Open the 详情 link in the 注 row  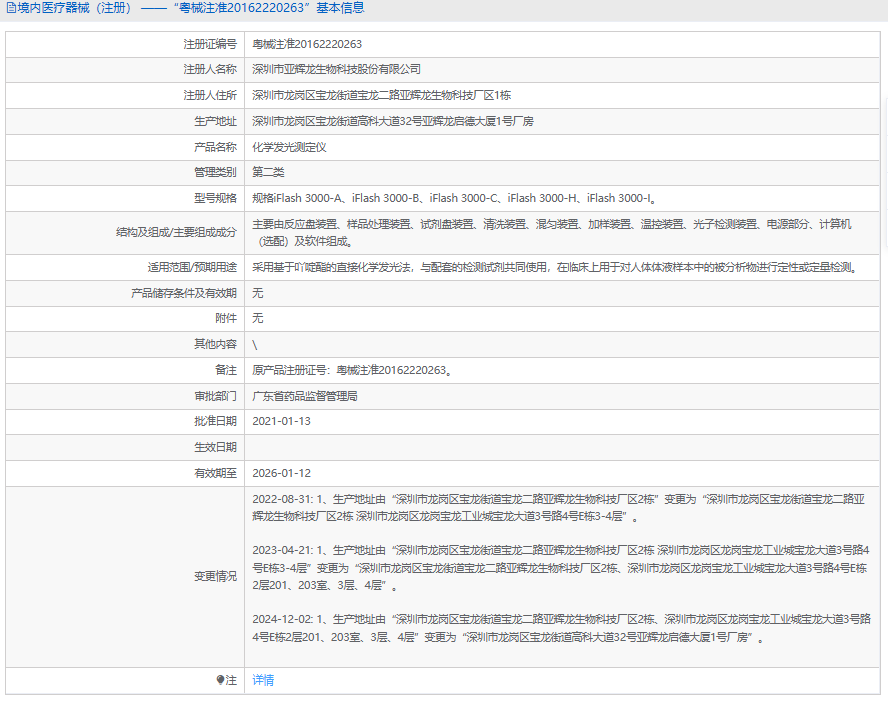[x=263, y=680]
